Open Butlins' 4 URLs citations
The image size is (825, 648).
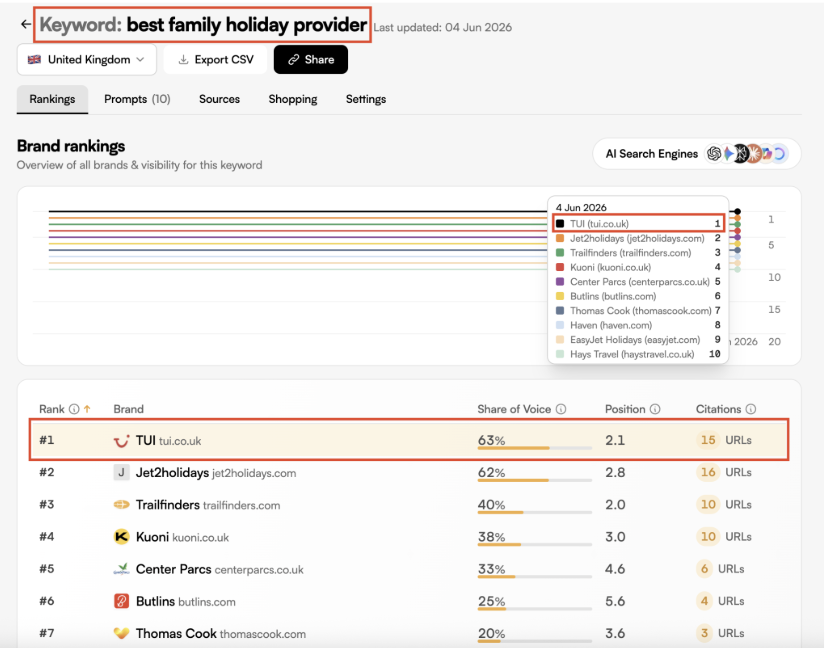[x=720, y=600]
